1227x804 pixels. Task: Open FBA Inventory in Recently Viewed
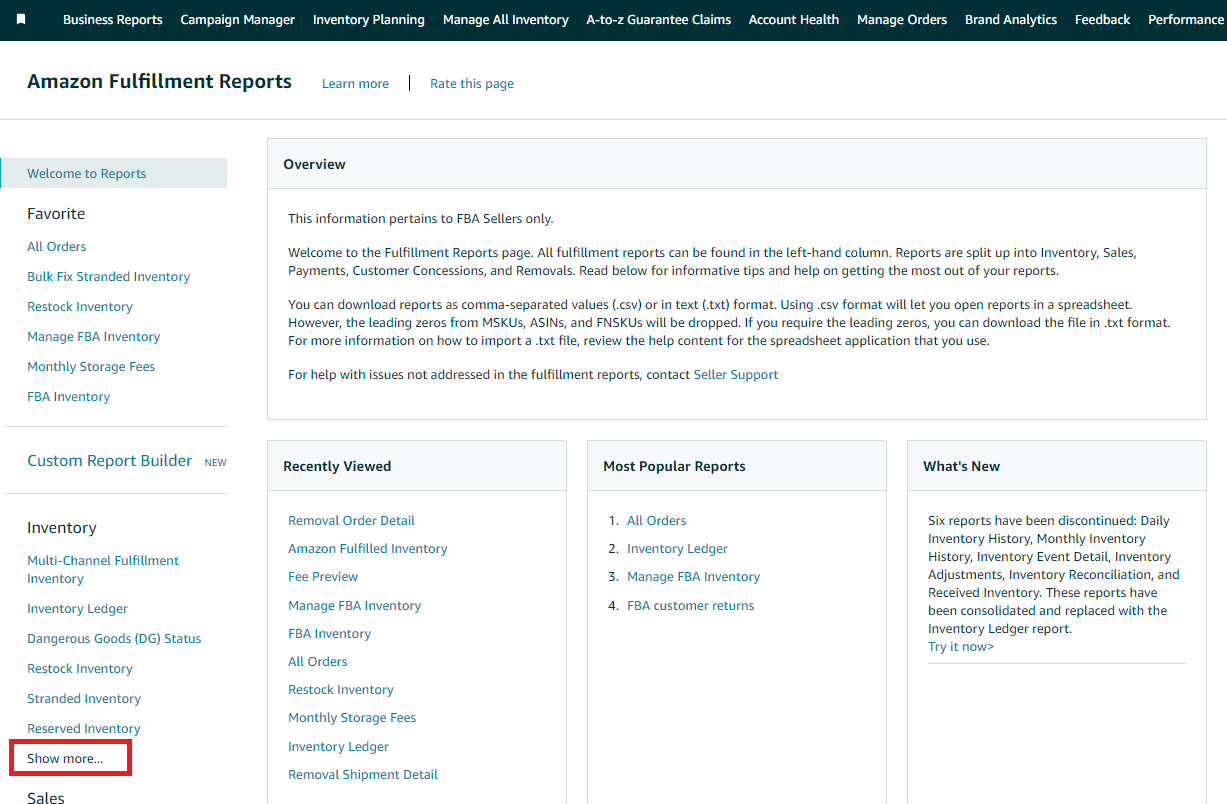(x=330, y=634)
